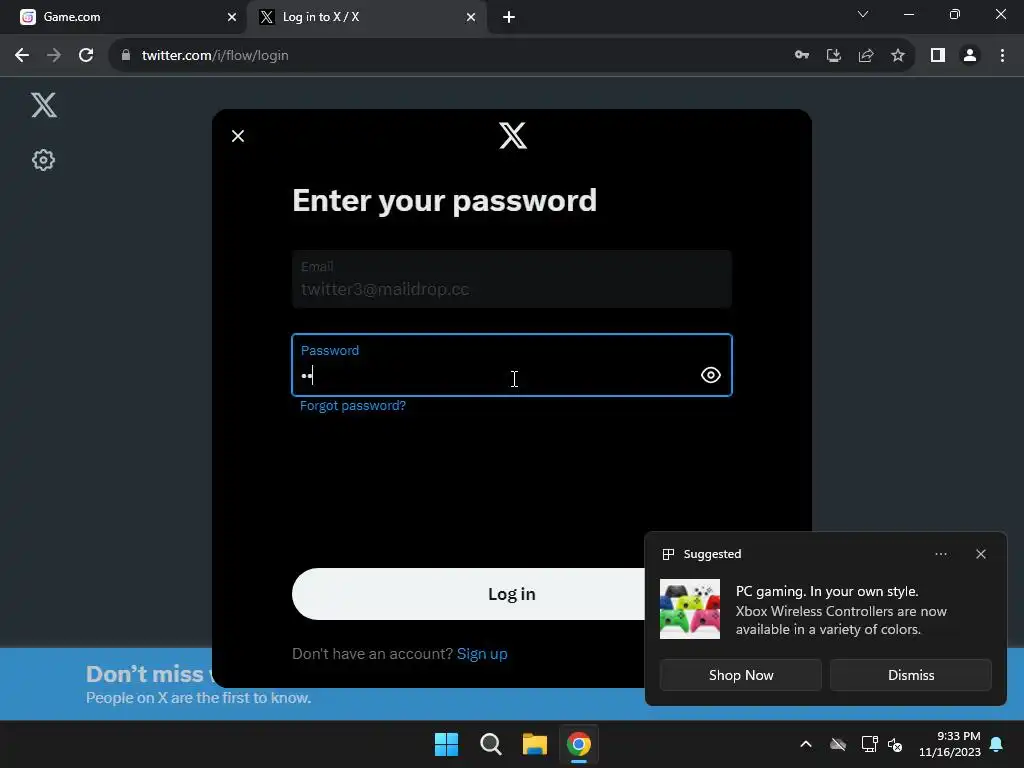Share this page icon
Screen dimensions: 1024x768
(x=866, y=56)
